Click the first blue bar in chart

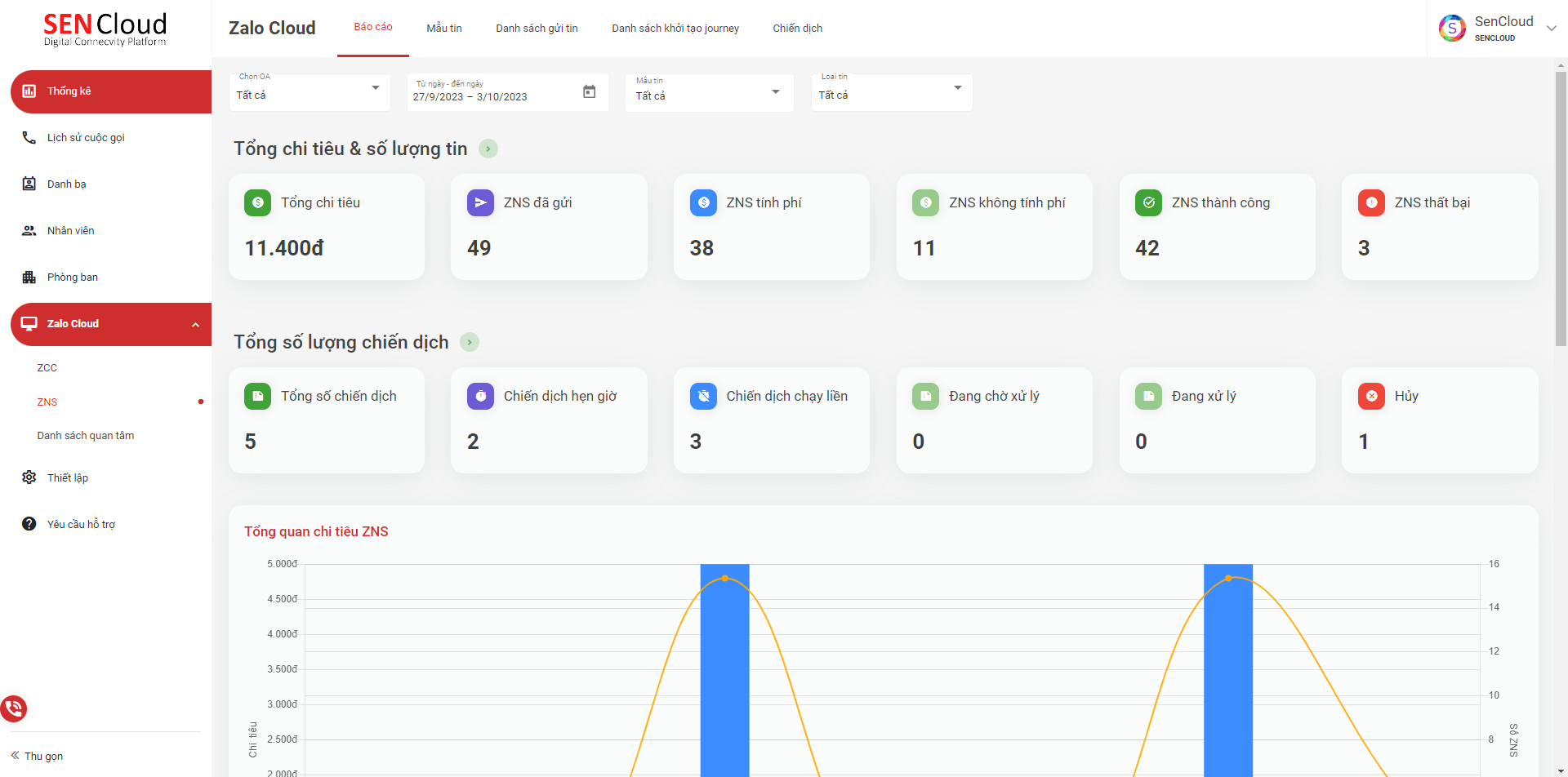724,669
